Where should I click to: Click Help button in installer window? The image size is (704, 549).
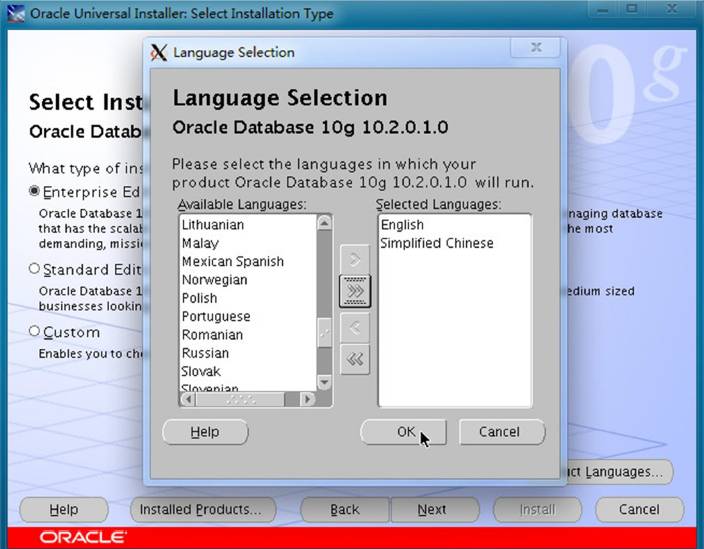[x=64, y=509]
